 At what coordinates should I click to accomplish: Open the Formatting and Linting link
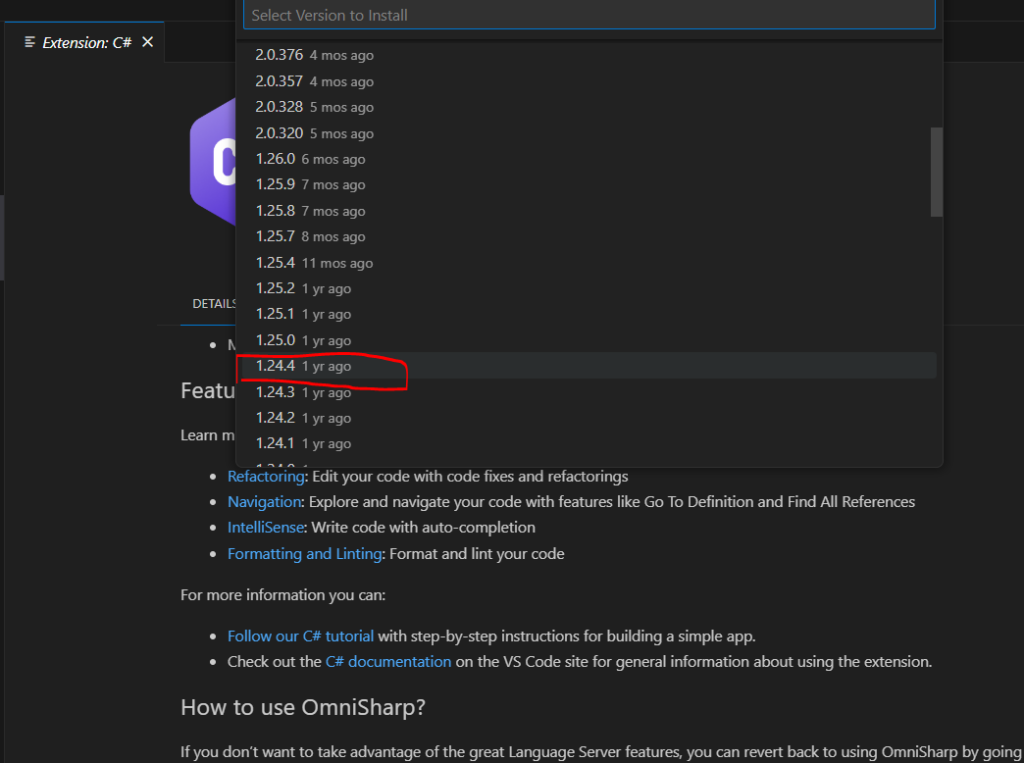pos(304,553)
